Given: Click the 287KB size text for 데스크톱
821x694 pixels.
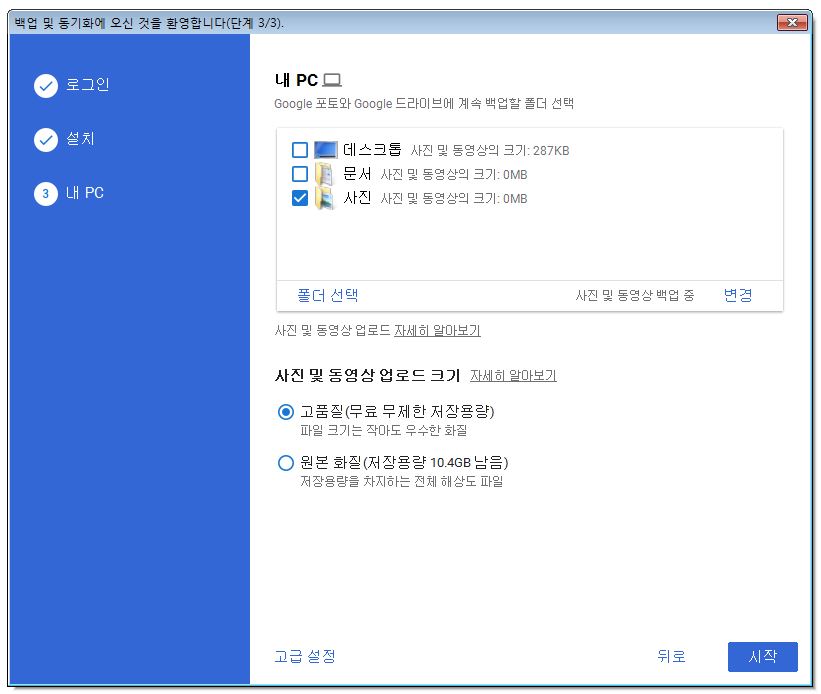Looking at the screenshot, I should click(551, 151).
